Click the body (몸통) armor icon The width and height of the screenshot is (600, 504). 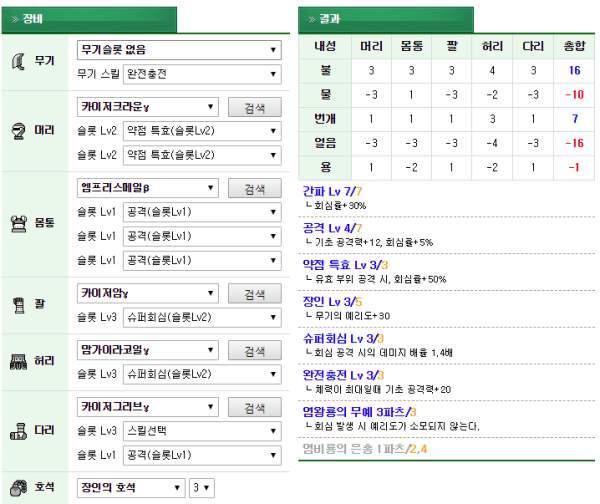[x=18, y=223]
